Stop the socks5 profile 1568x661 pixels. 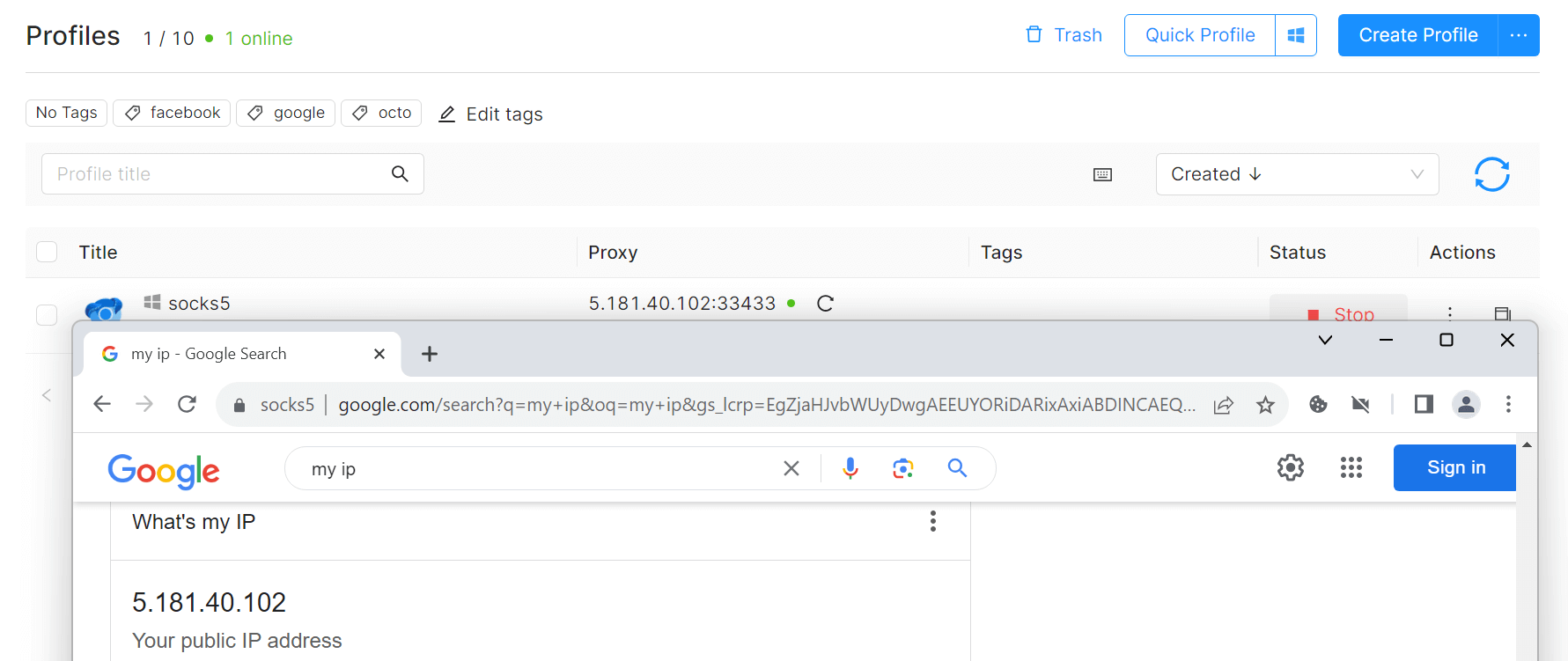point(1338,310)
